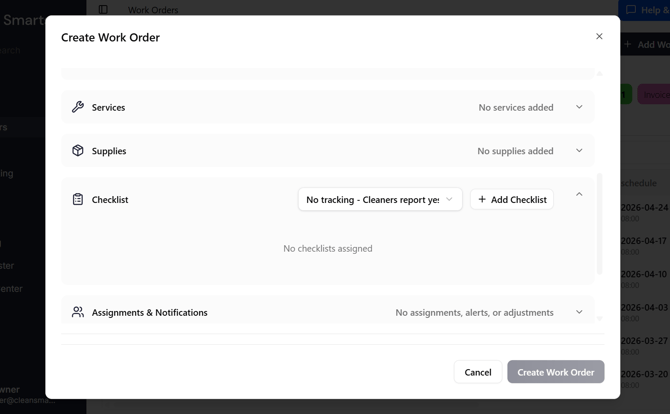Screen dimensions: 670x414
Task: Close the Create Work Order dialog
Action: 599,36
